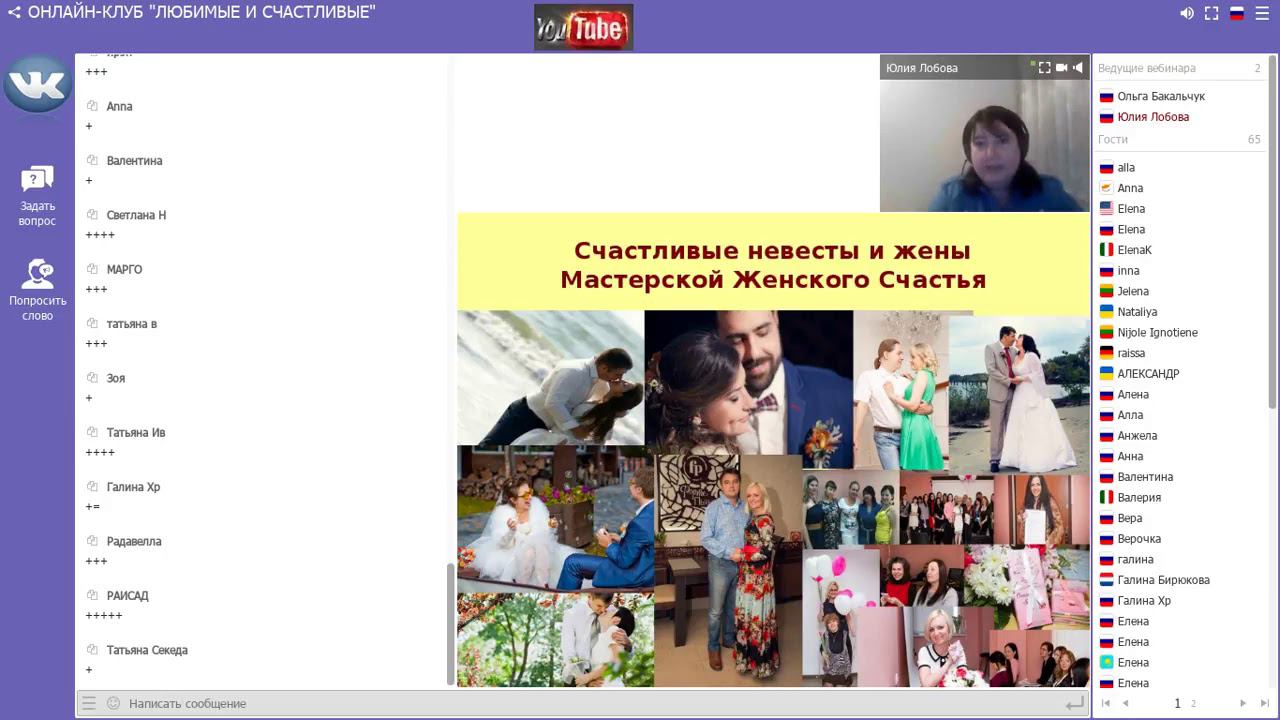The height and width of the screenshot is (720, 1280).
Task: Open chat options menu left of emoji
Action: pos(89,704)
